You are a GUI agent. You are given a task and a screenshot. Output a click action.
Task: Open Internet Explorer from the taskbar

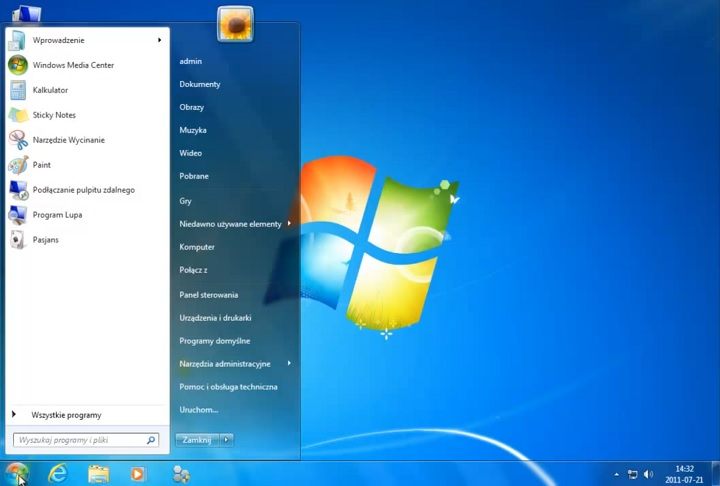(58, 473)
